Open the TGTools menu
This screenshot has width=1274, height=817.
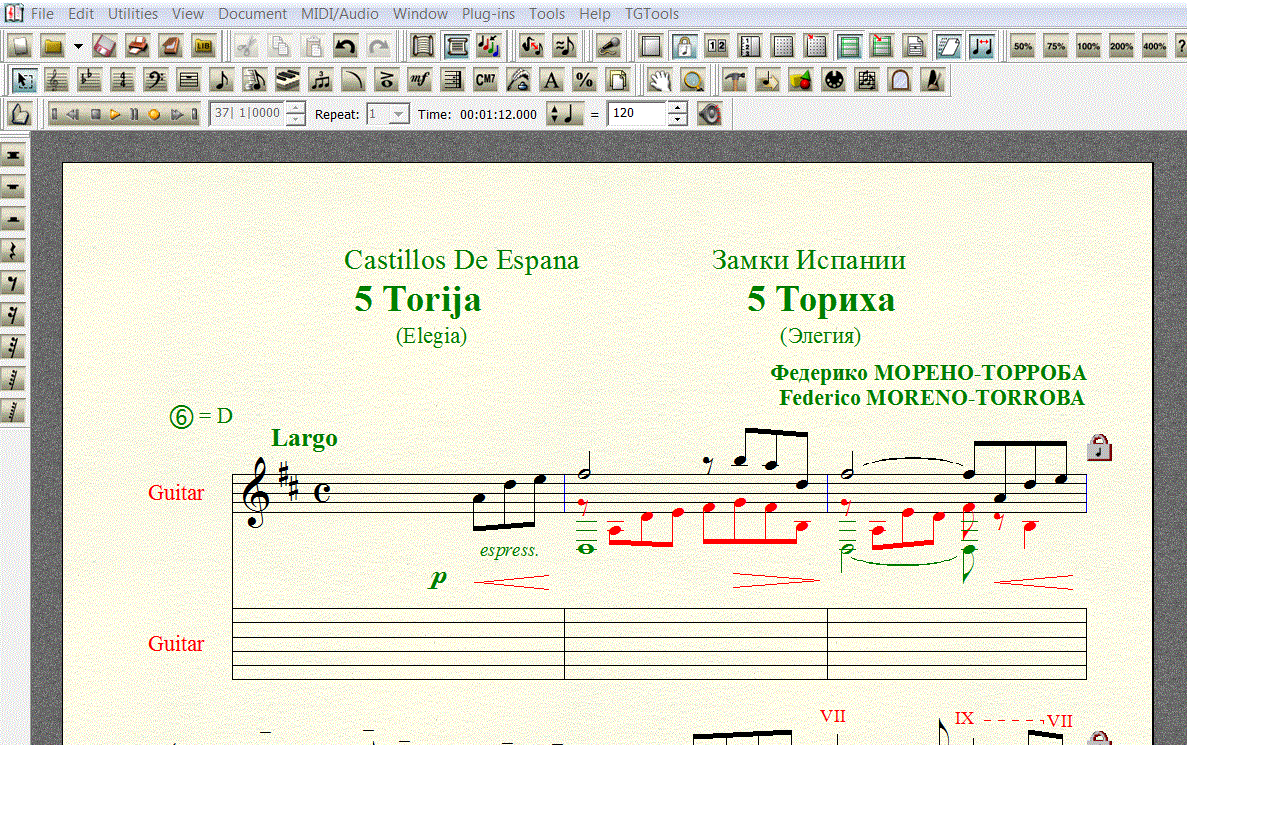652,14
